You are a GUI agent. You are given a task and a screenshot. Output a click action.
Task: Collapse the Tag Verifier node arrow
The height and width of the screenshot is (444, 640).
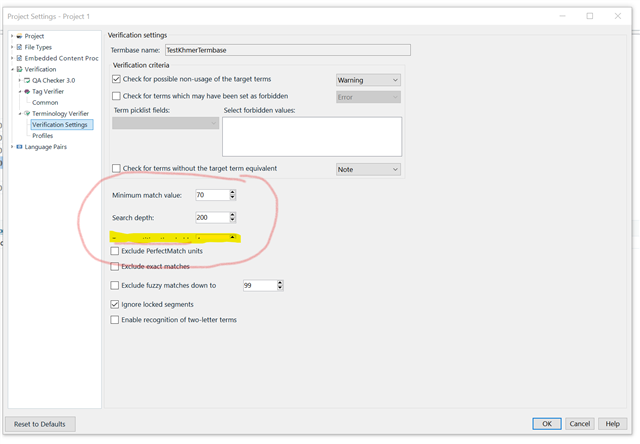pyautogui.click(x=20, y=91)
